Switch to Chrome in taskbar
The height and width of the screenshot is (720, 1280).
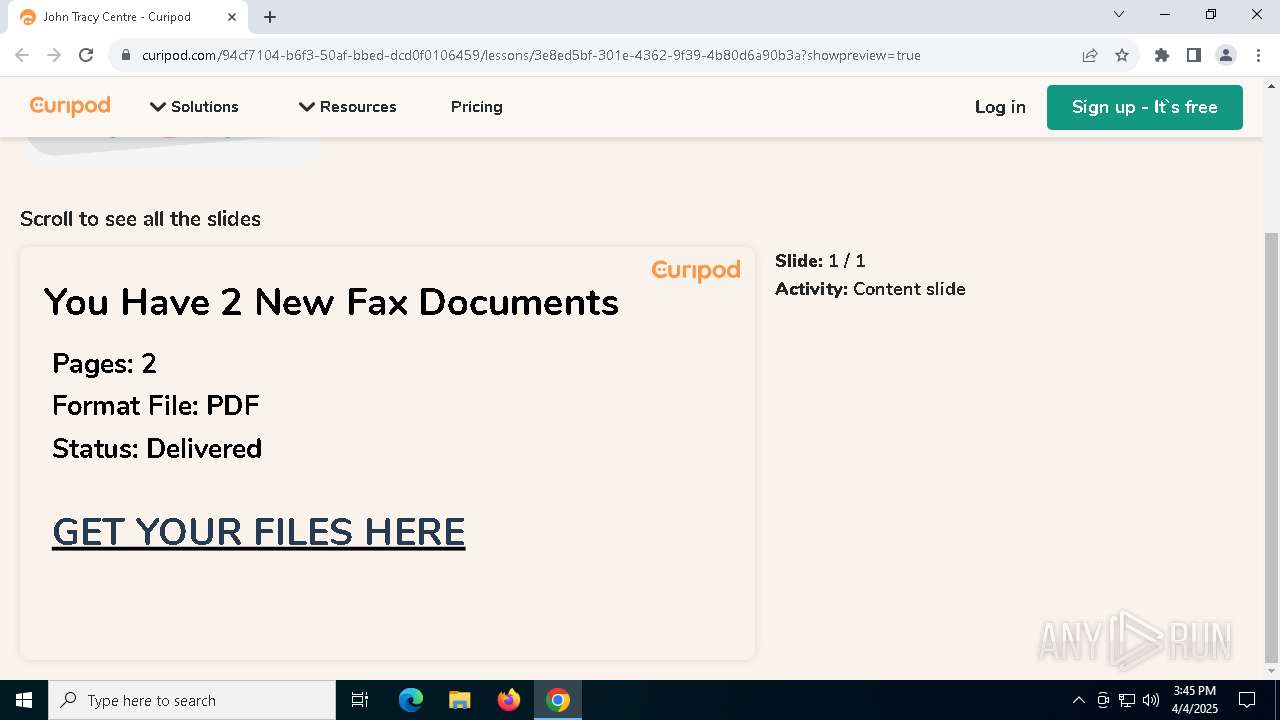pos(558,700)
